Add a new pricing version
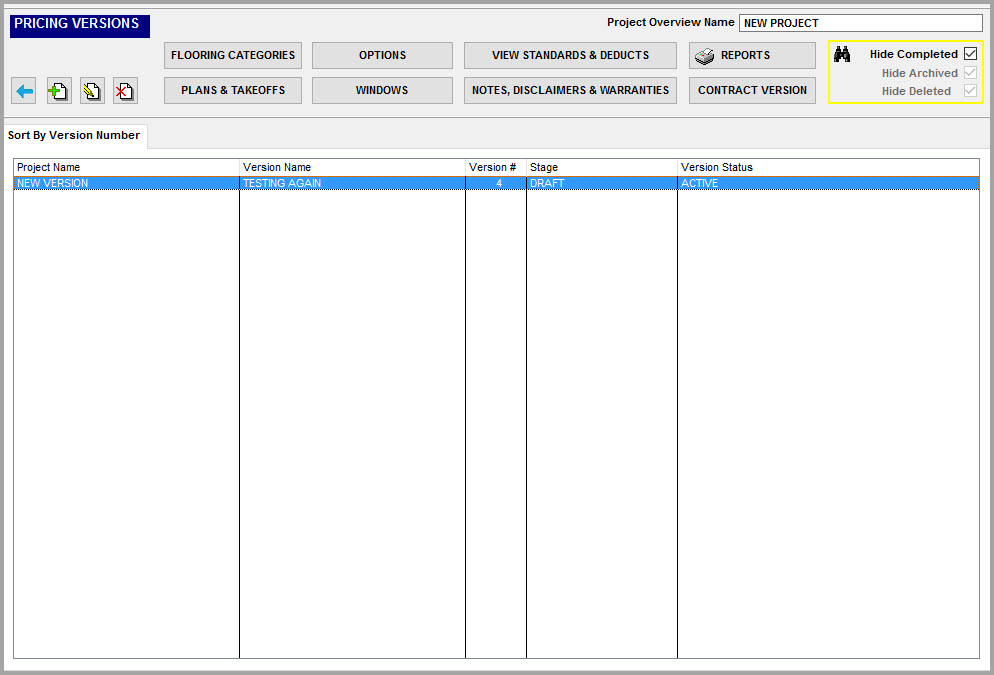Image resolution: width=994 pixels, height=675 pixels. coord(59,91)
